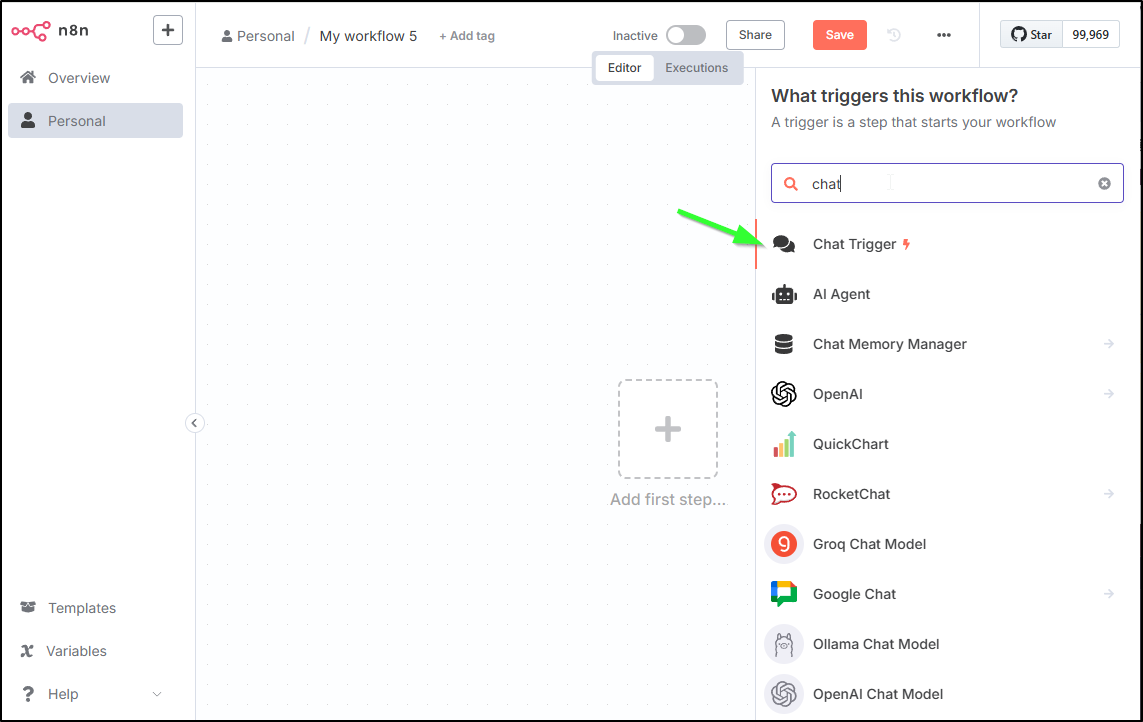
Task: Expand the OpenAI row arrow
Action: (x=1109, y=394)
